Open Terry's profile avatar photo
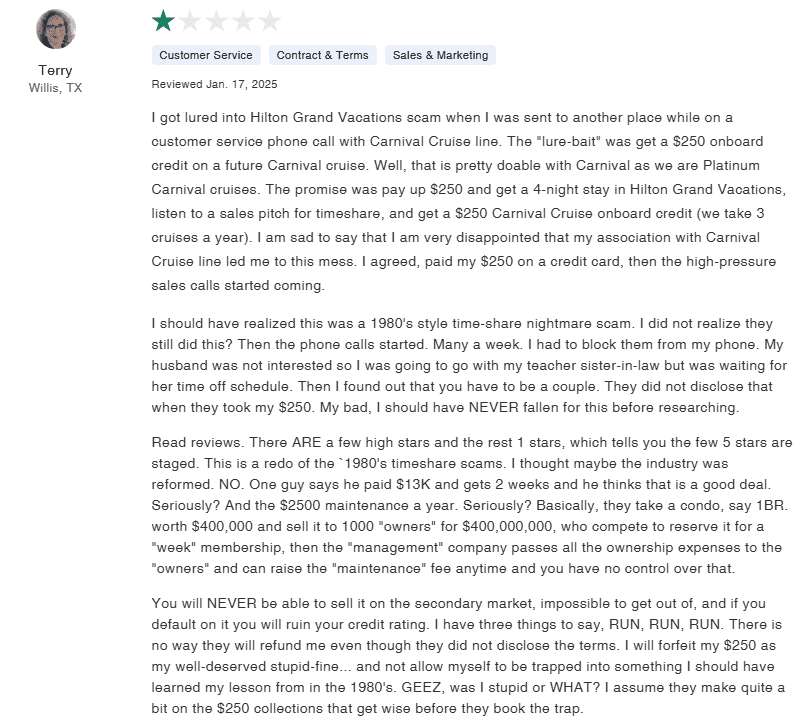 point(56,29)
